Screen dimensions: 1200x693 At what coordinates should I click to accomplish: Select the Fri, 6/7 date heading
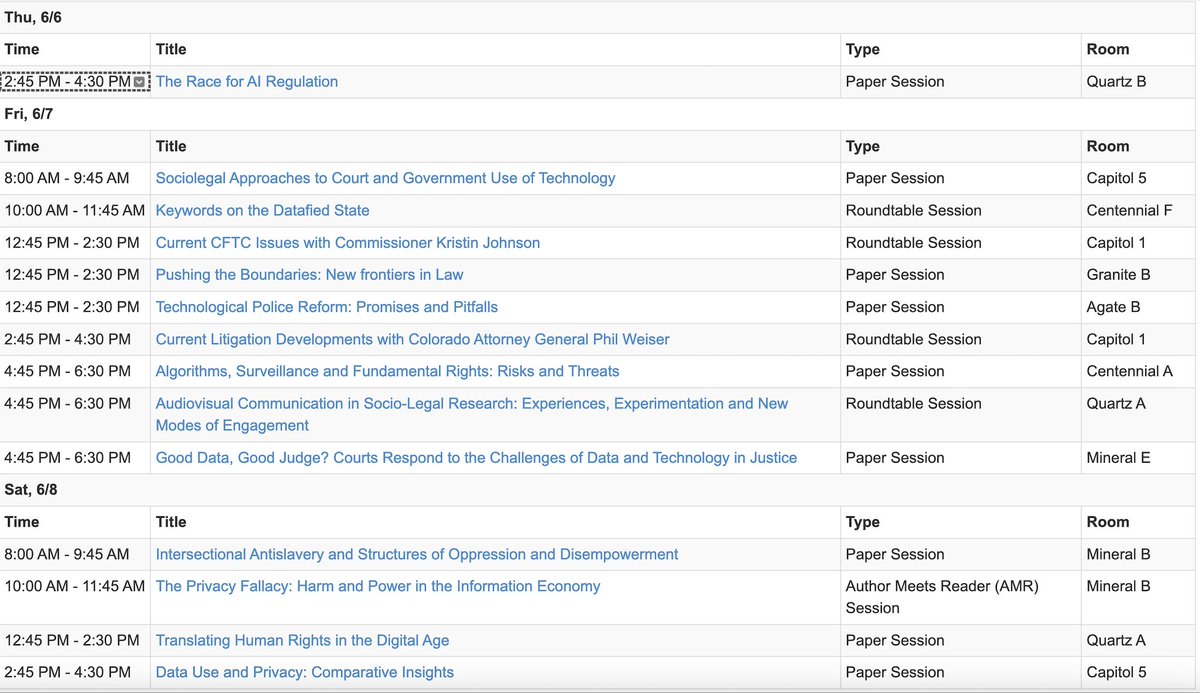[x=28, y=114]
